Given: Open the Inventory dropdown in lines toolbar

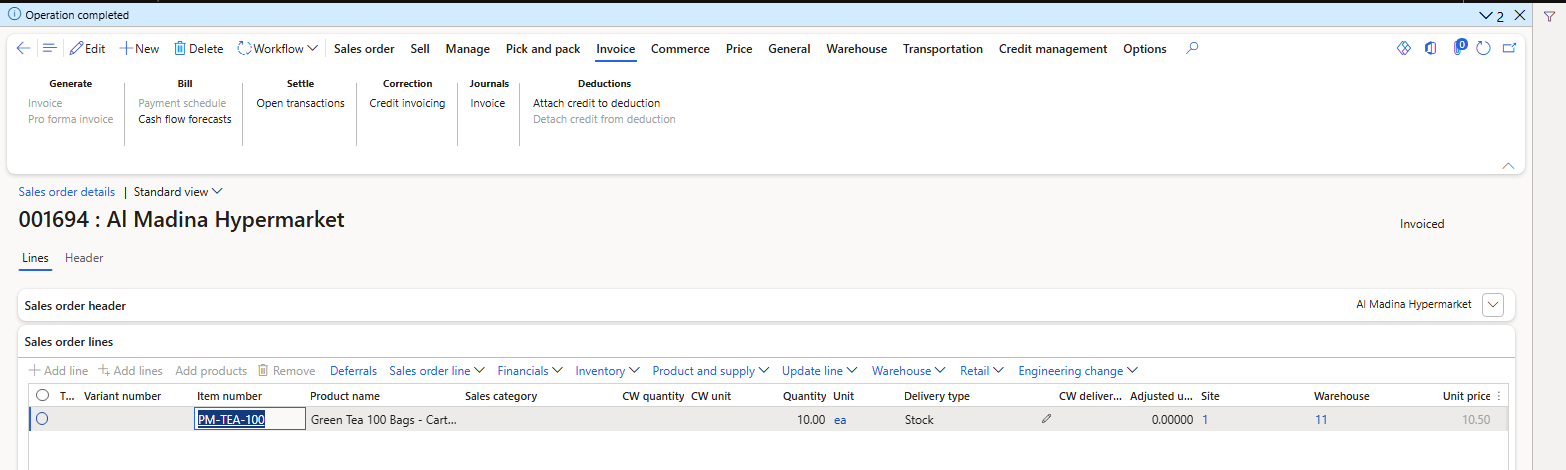Looking at the screenshot, I should pos(608,371).
